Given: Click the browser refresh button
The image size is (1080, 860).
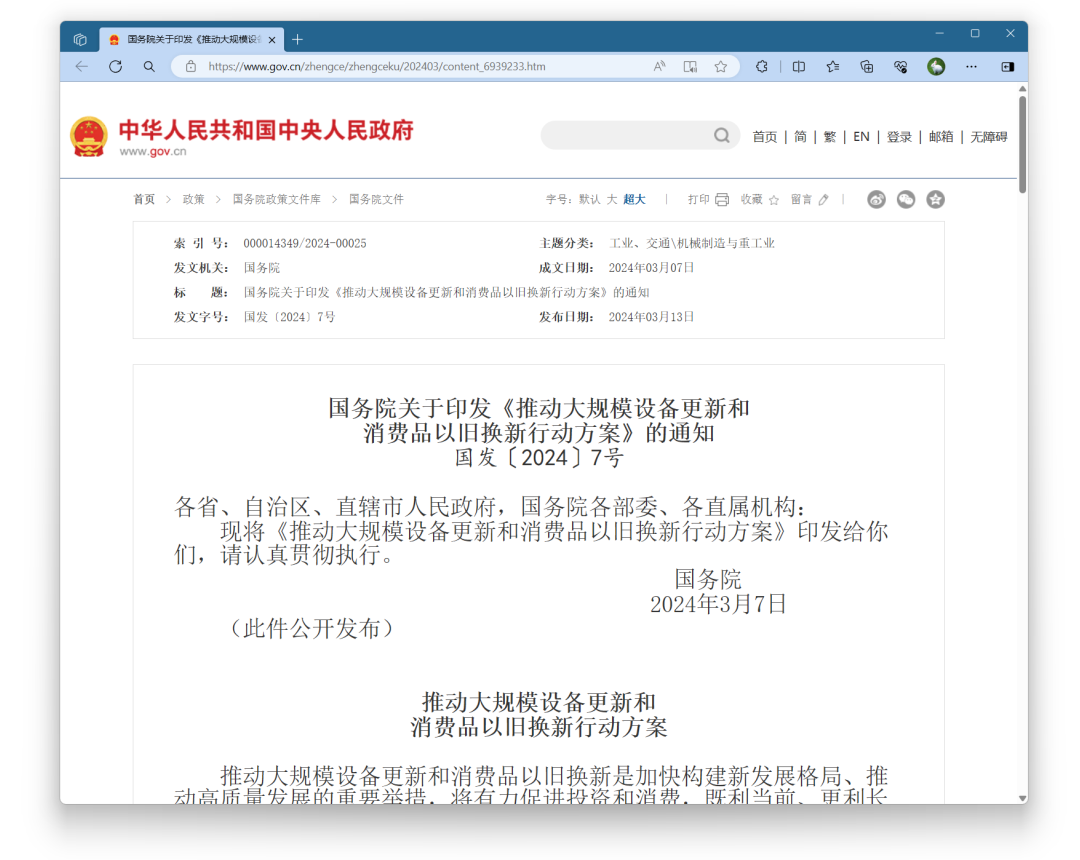Looking at the screenshot, I should click(x=115, y=67).
